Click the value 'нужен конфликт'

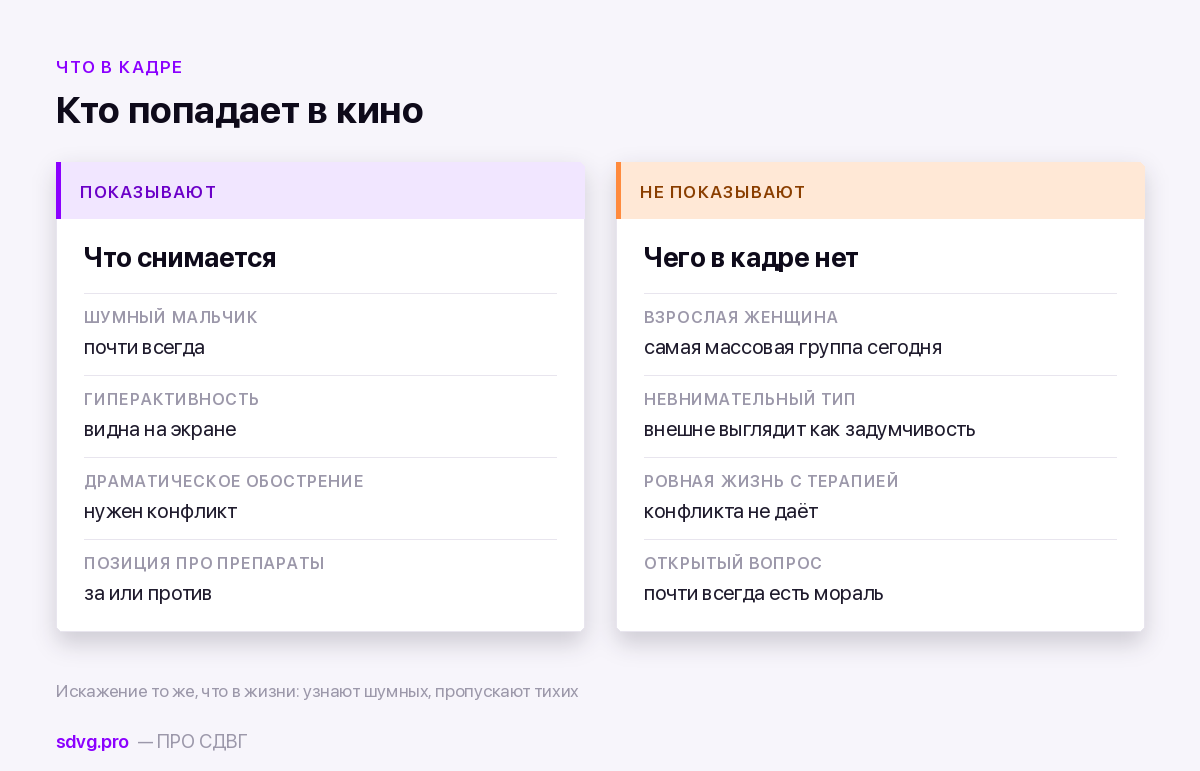(161, 512)
